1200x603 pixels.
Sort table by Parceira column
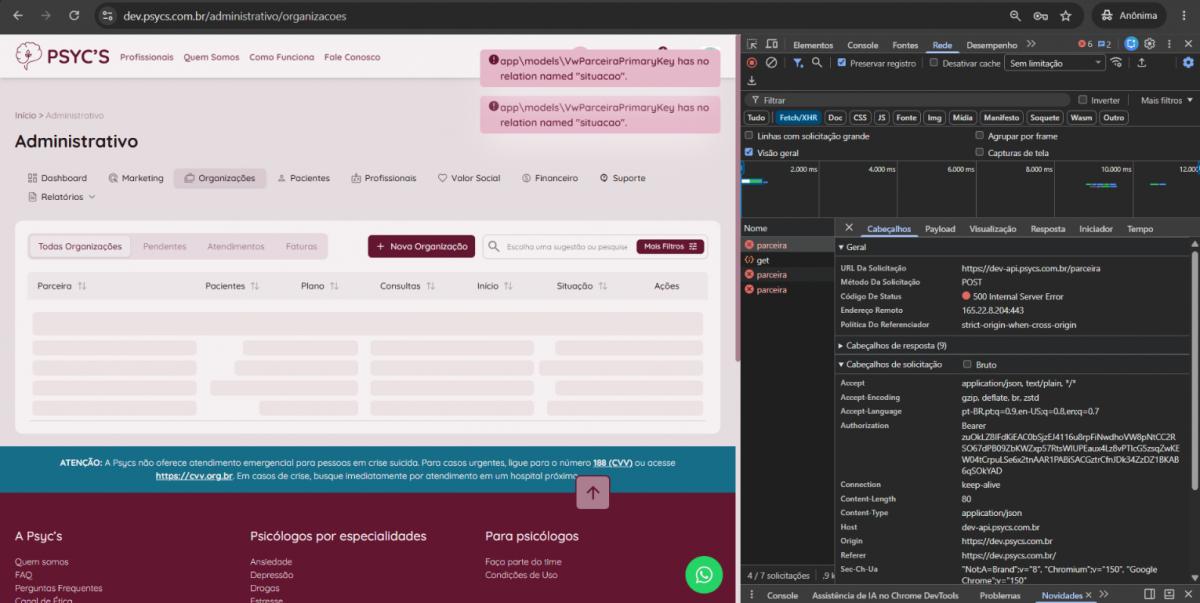pyautogui.click(x=62, y=286)
